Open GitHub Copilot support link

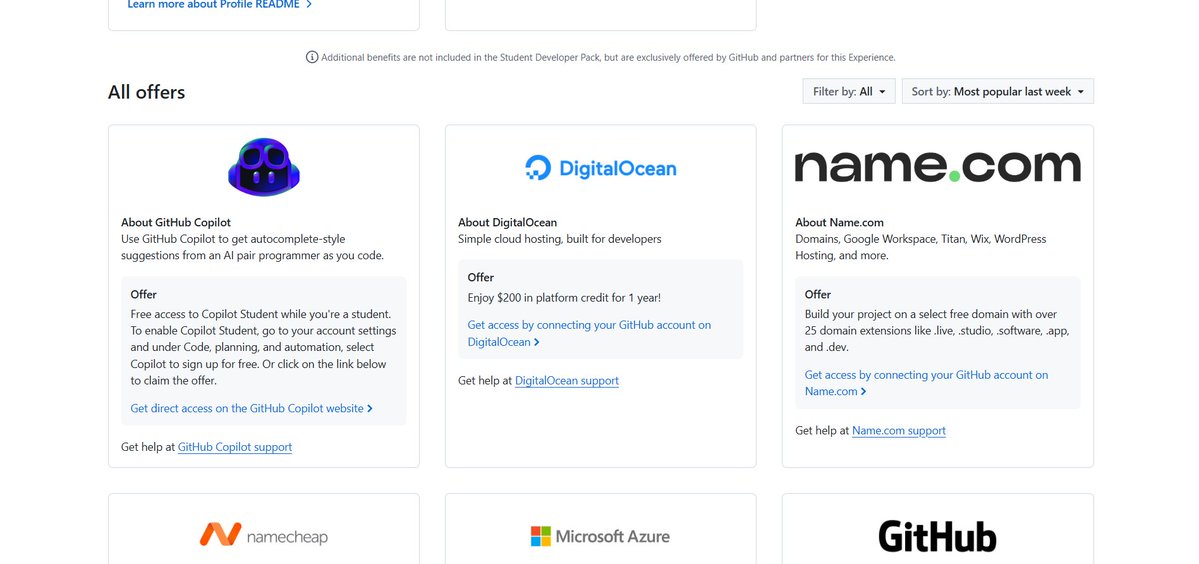(x=235, y=447)
